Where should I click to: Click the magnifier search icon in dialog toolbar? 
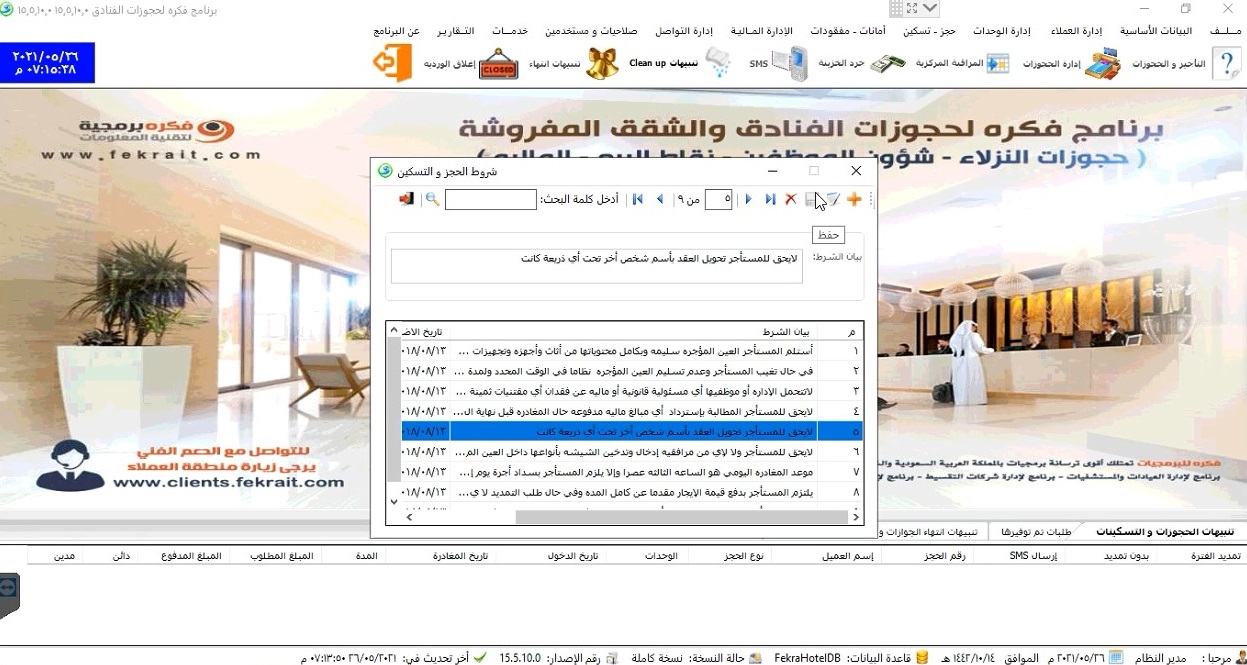tap(432, 200)
